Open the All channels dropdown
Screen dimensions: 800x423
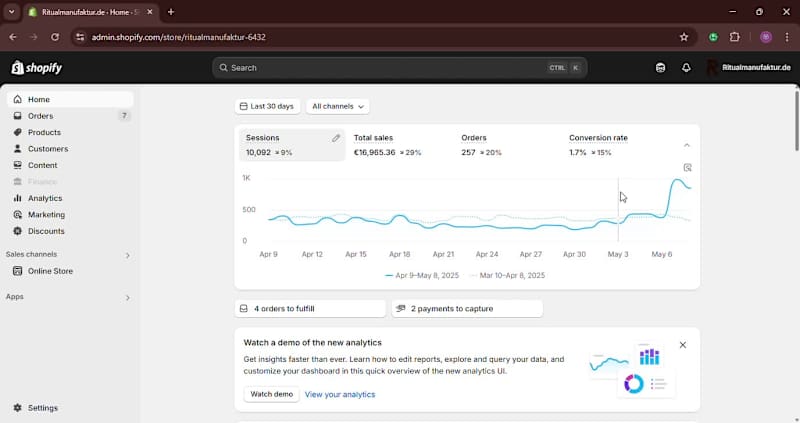(x=338, y=106)
